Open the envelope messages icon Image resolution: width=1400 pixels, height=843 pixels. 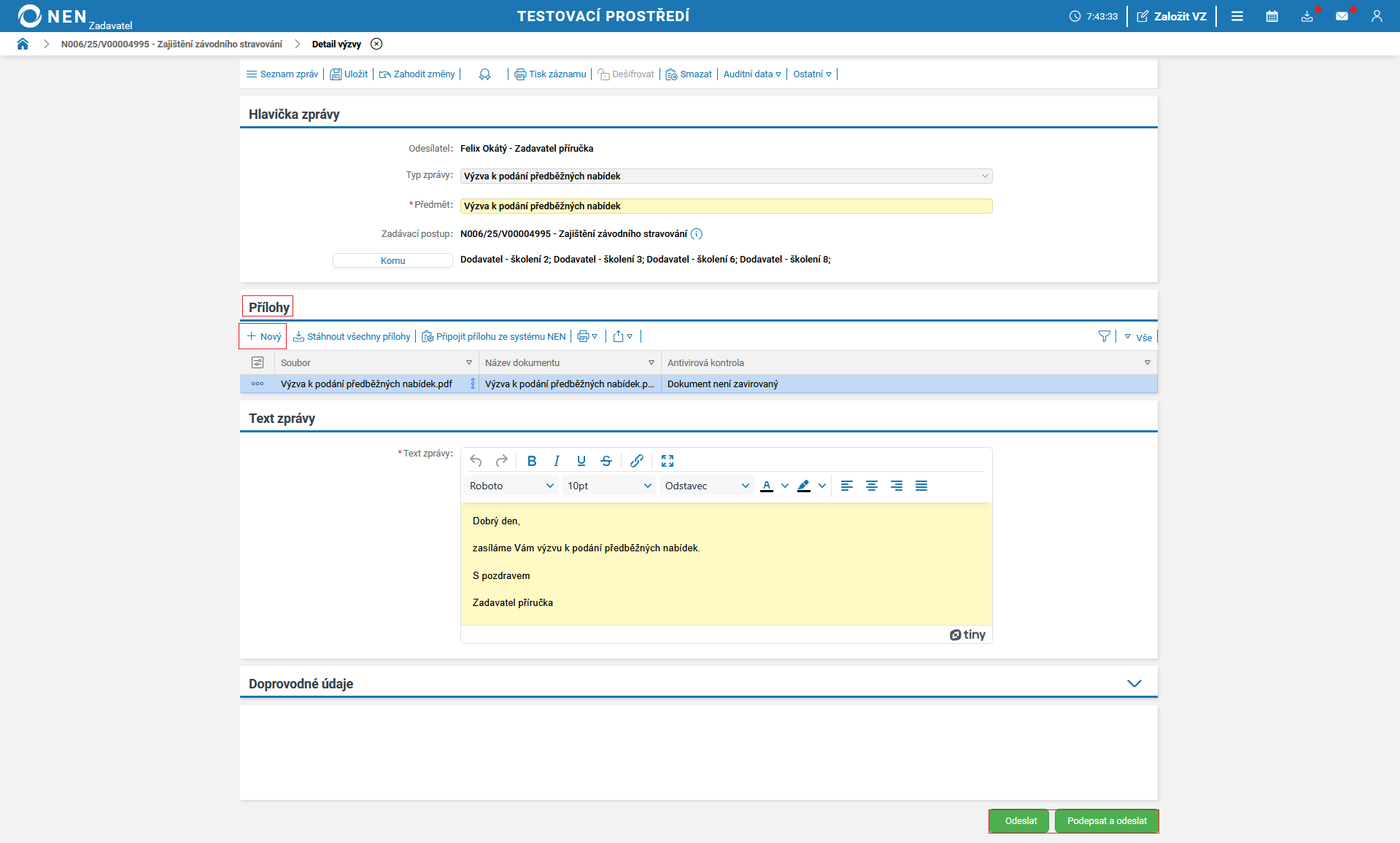click(1342, 16)
